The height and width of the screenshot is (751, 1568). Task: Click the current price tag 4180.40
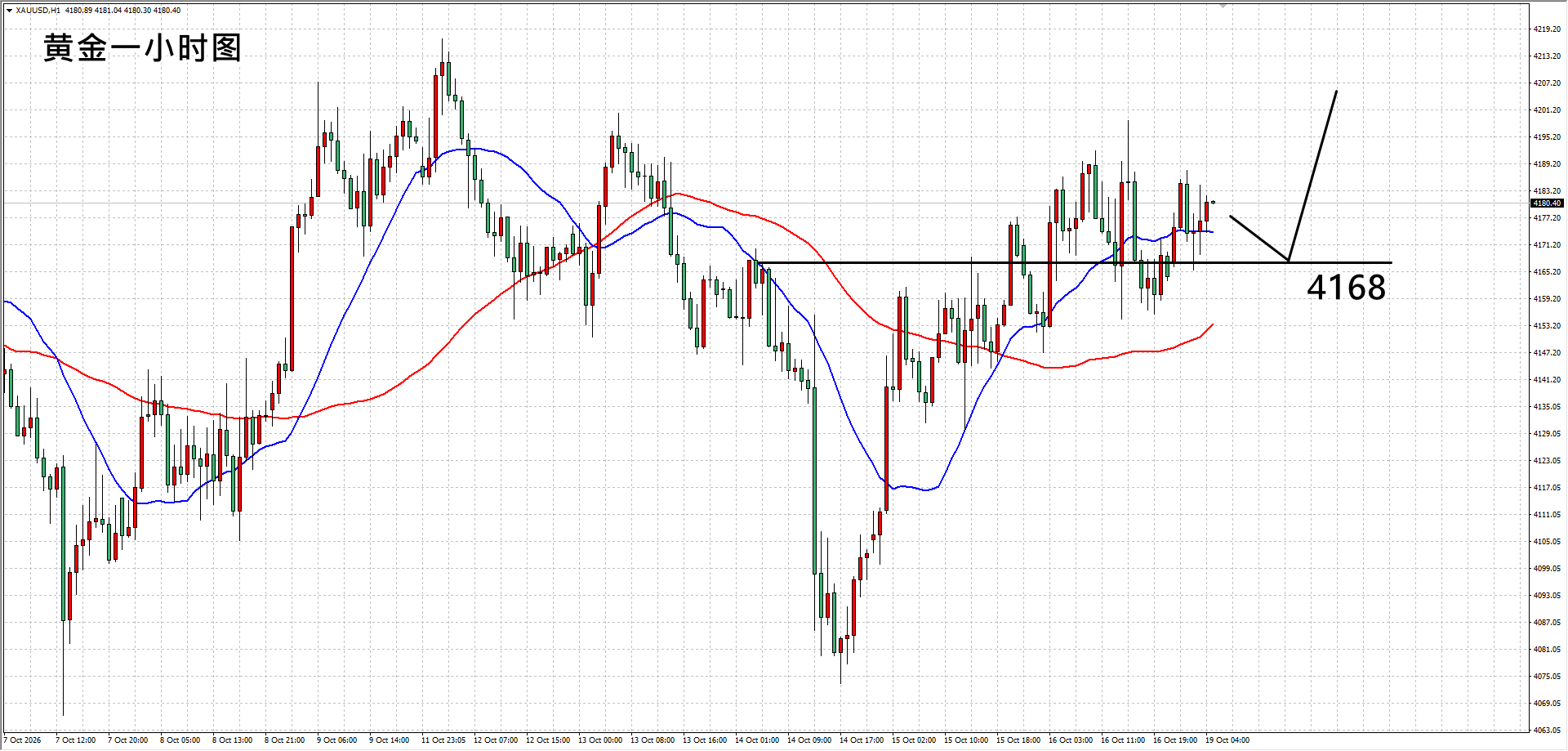[1547, 203]
